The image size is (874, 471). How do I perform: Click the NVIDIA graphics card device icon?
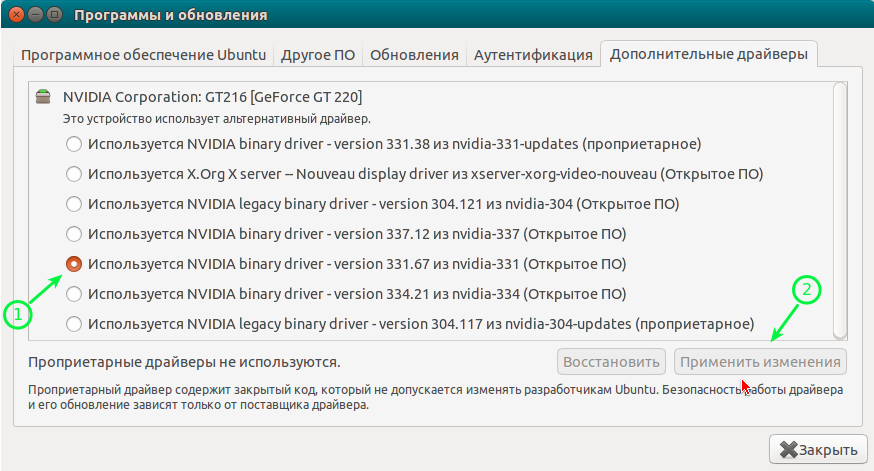pos(43,96)
